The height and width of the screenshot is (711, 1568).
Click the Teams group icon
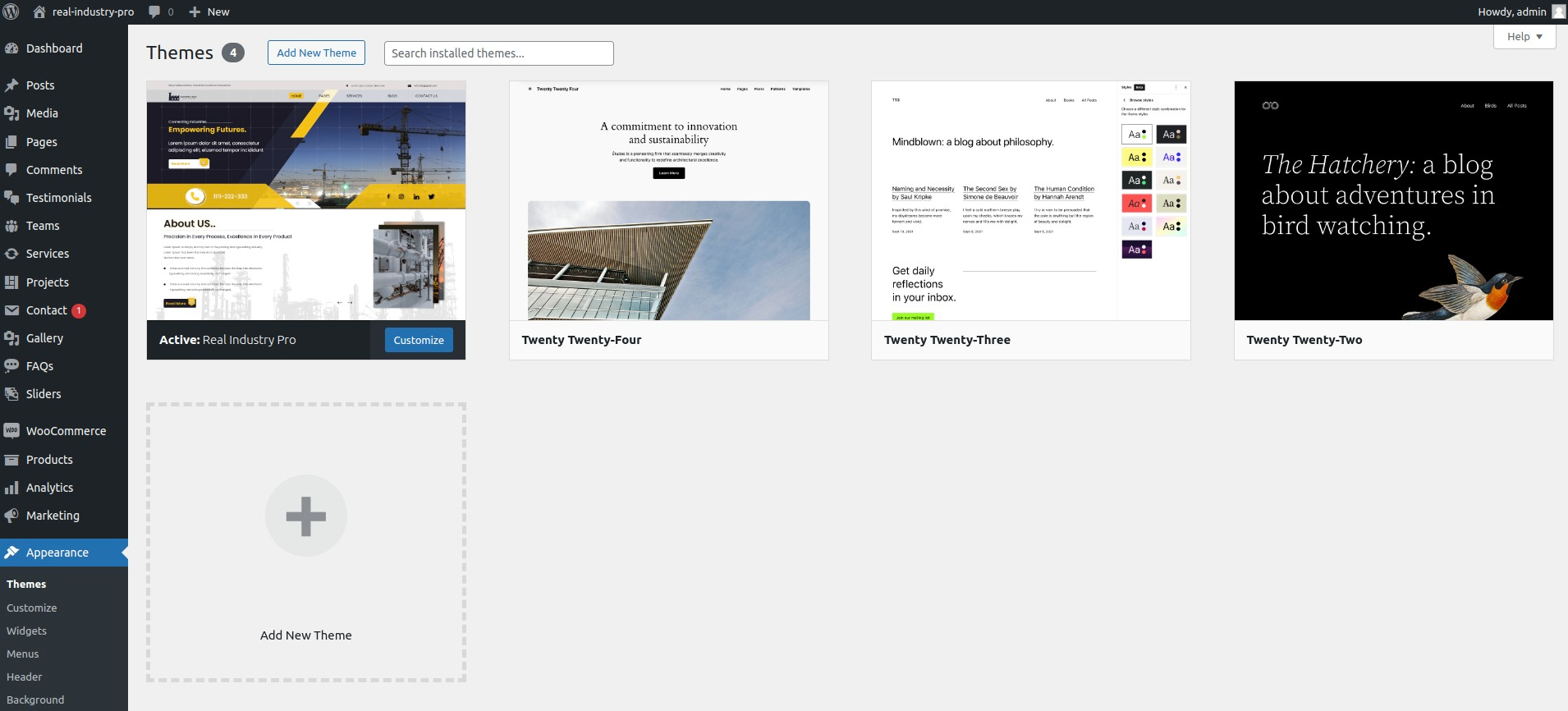(x=11, y=226)
